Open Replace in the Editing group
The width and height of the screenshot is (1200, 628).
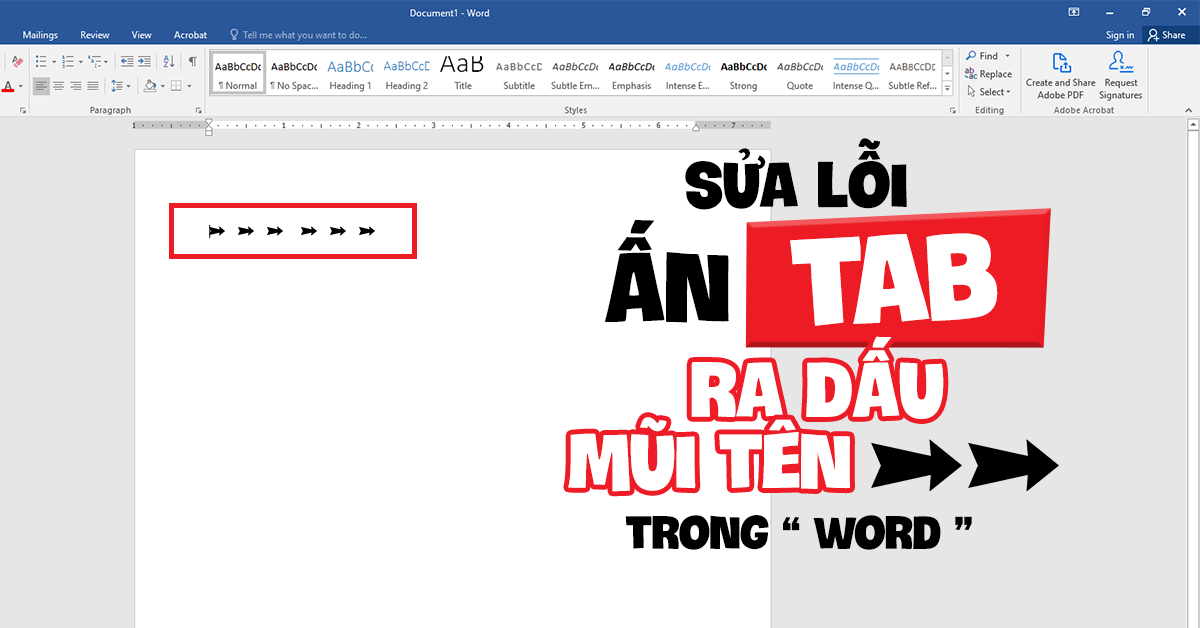pos(988,73)
